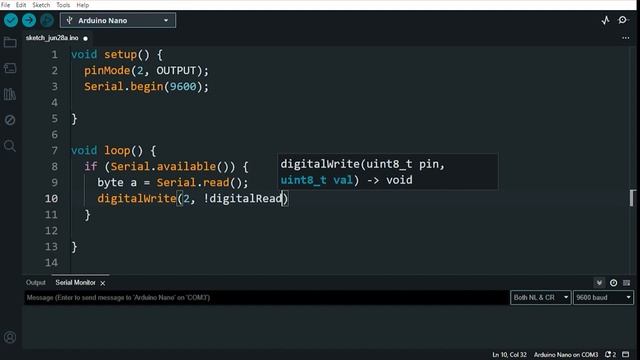Screen dimensions: 640x360
Task: Click 'Arduino Nano on COM3' in status bar
Action: (x=566, y=354)
